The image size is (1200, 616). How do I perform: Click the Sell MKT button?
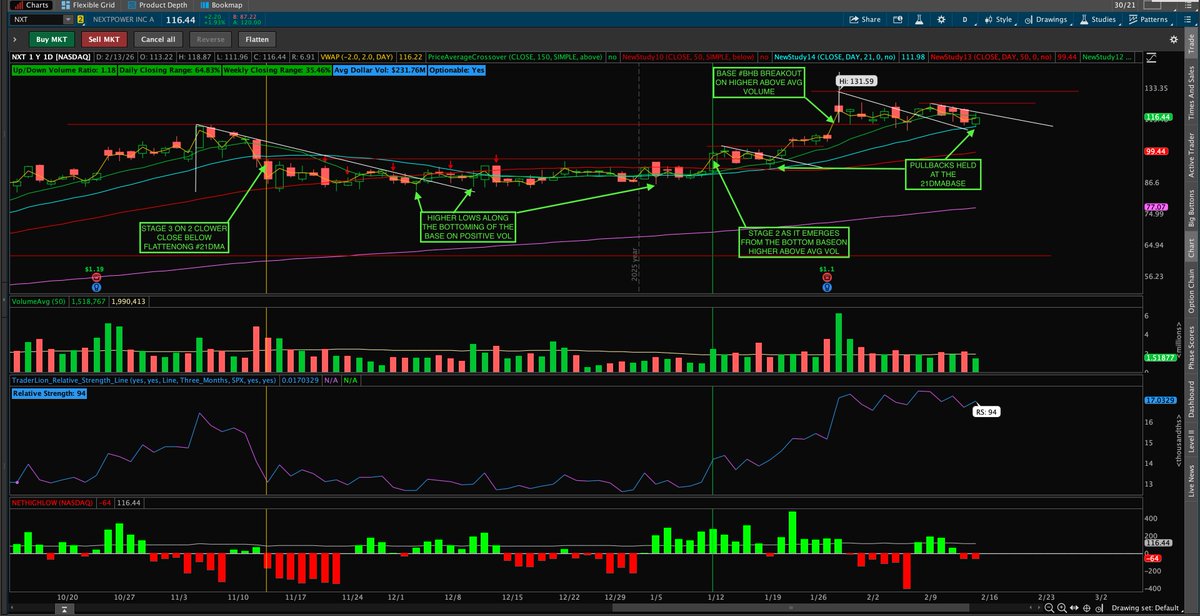click(x=104, y=39)
